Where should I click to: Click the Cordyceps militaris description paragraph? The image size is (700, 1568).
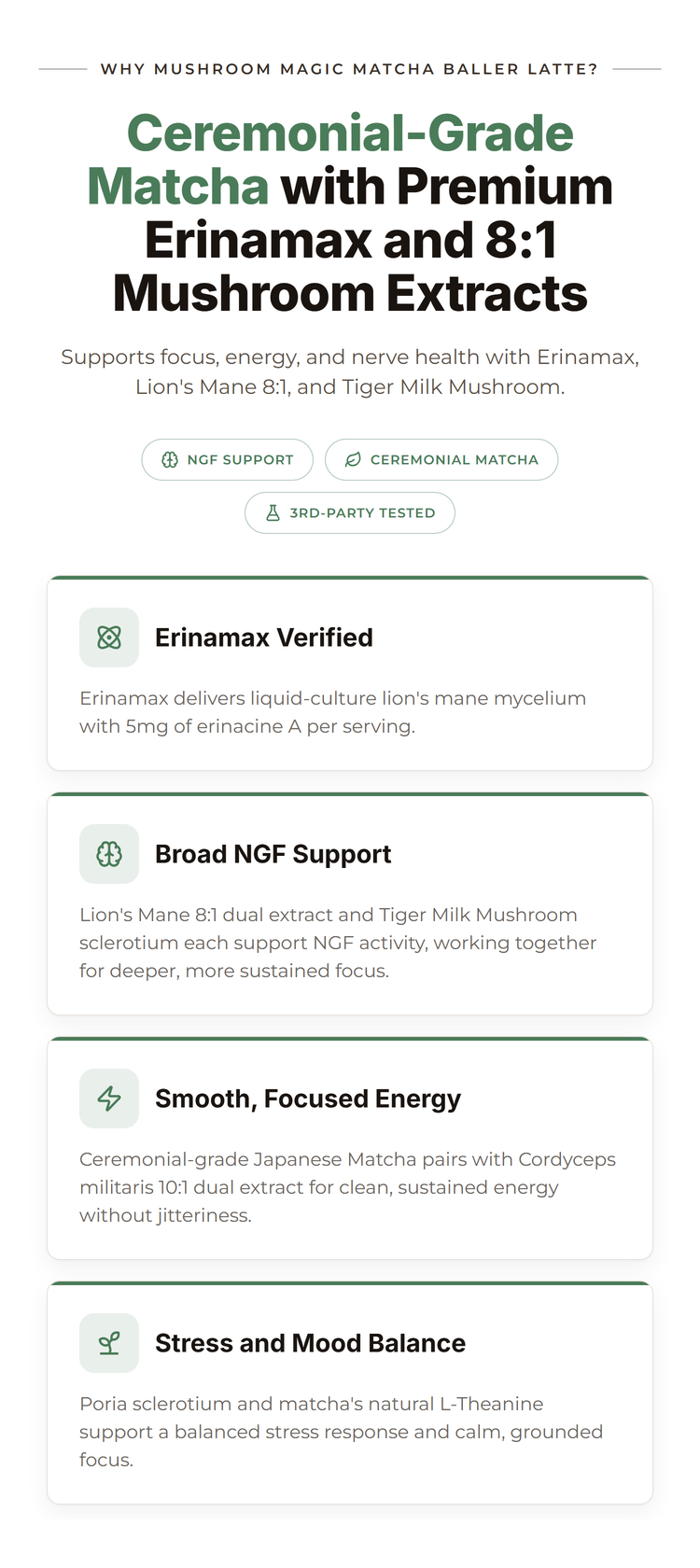pos(347,1187)
